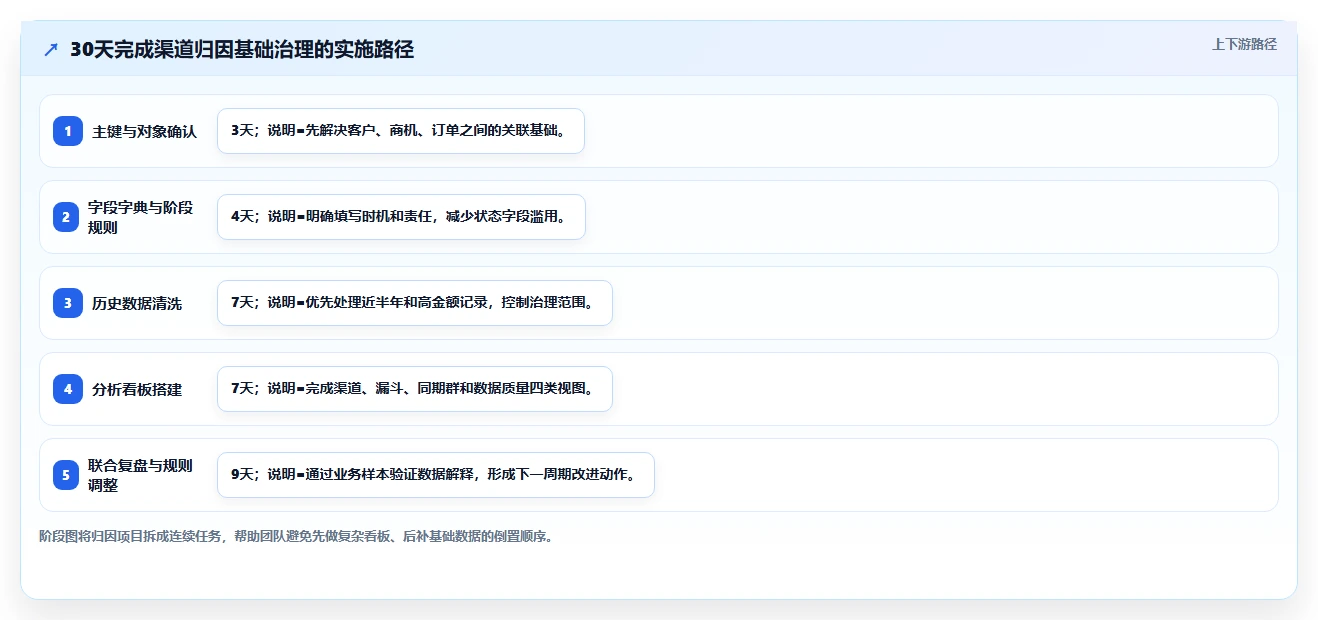
Task: Click step number 2 badge
Action: click(x=68, y=217)
